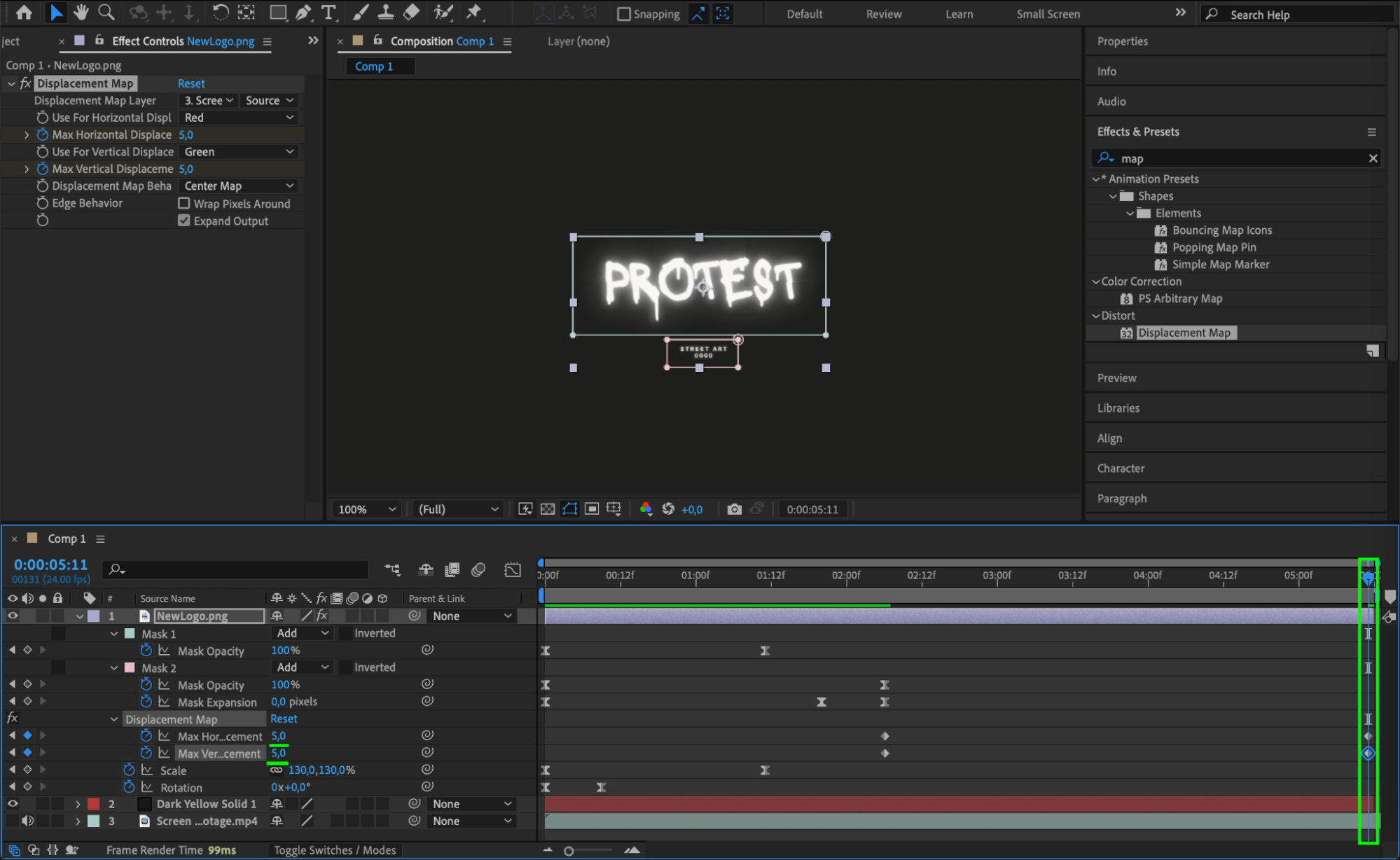This screenshot has width=1400, height=860.
Task: Click the timeline zoom slider handle
Action: [569, 851]
